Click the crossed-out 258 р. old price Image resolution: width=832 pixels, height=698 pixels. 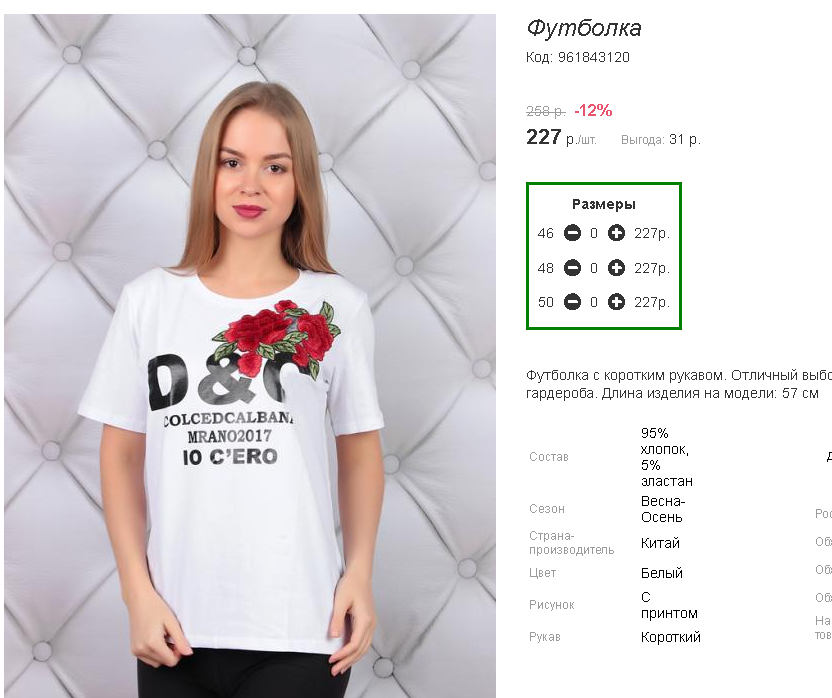point(545,111)
